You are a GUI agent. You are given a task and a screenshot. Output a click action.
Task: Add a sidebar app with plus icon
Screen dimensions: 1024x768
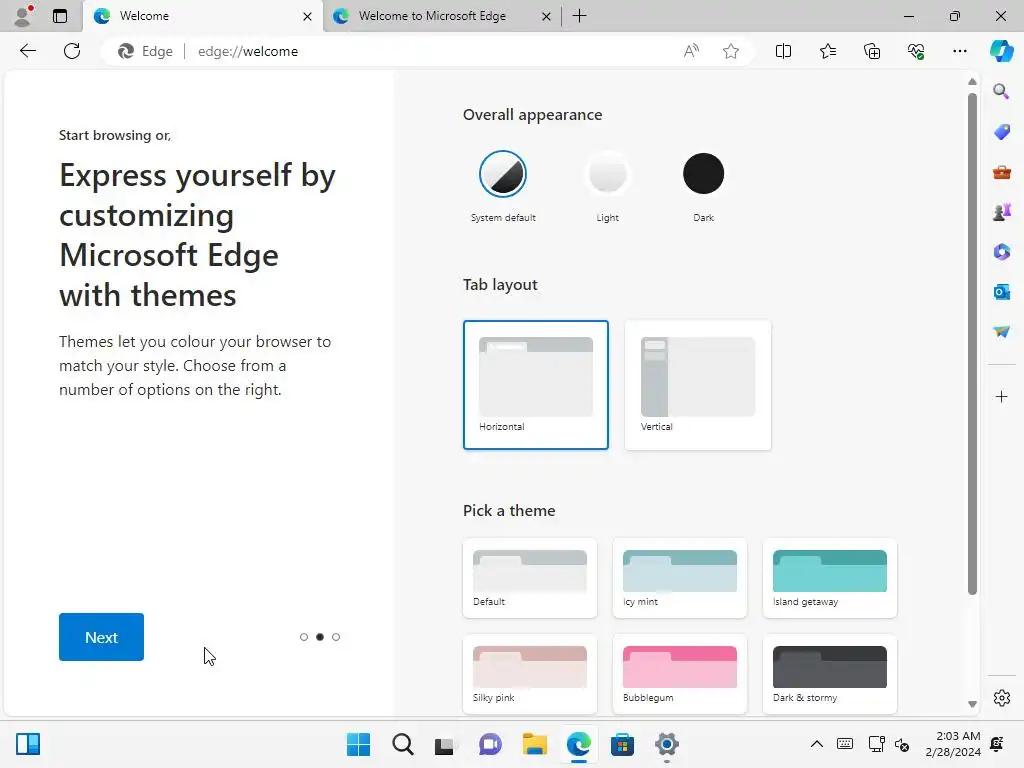1001,396
